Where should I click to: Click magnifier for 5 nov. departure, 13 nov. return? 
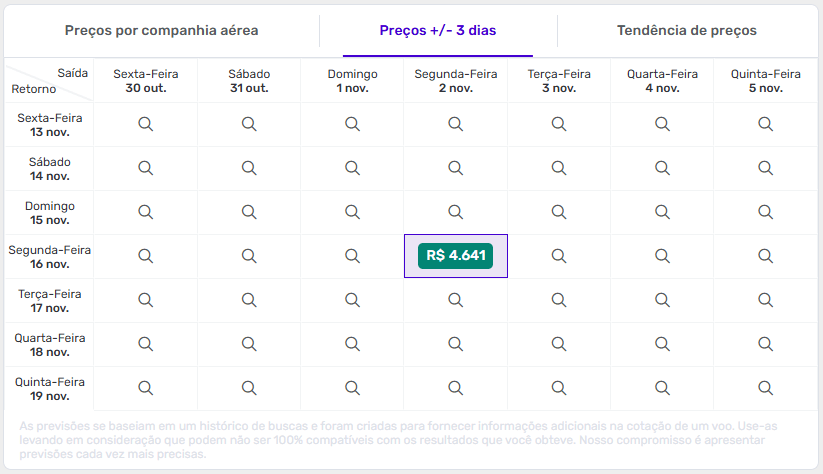(x=765, y=124)
